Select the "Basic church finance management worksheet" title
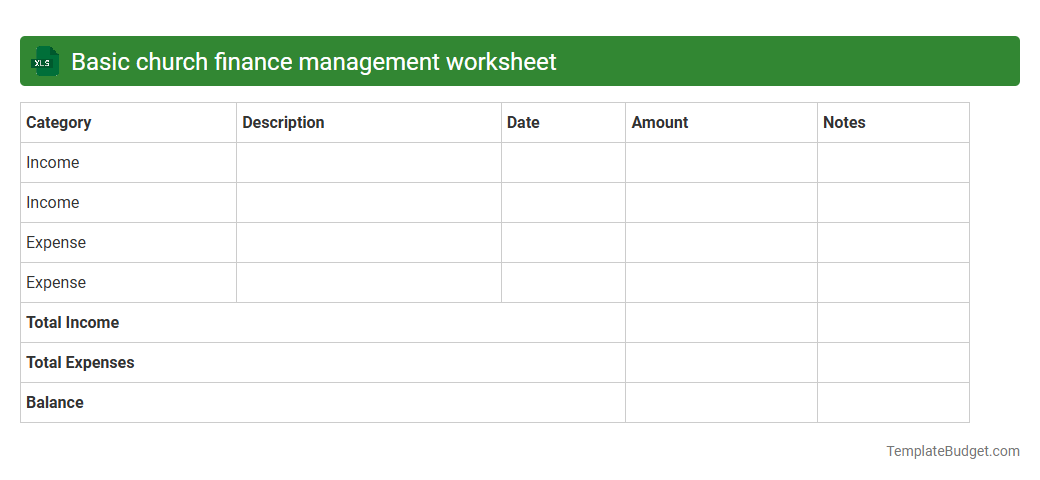 (x=314, y=62)
